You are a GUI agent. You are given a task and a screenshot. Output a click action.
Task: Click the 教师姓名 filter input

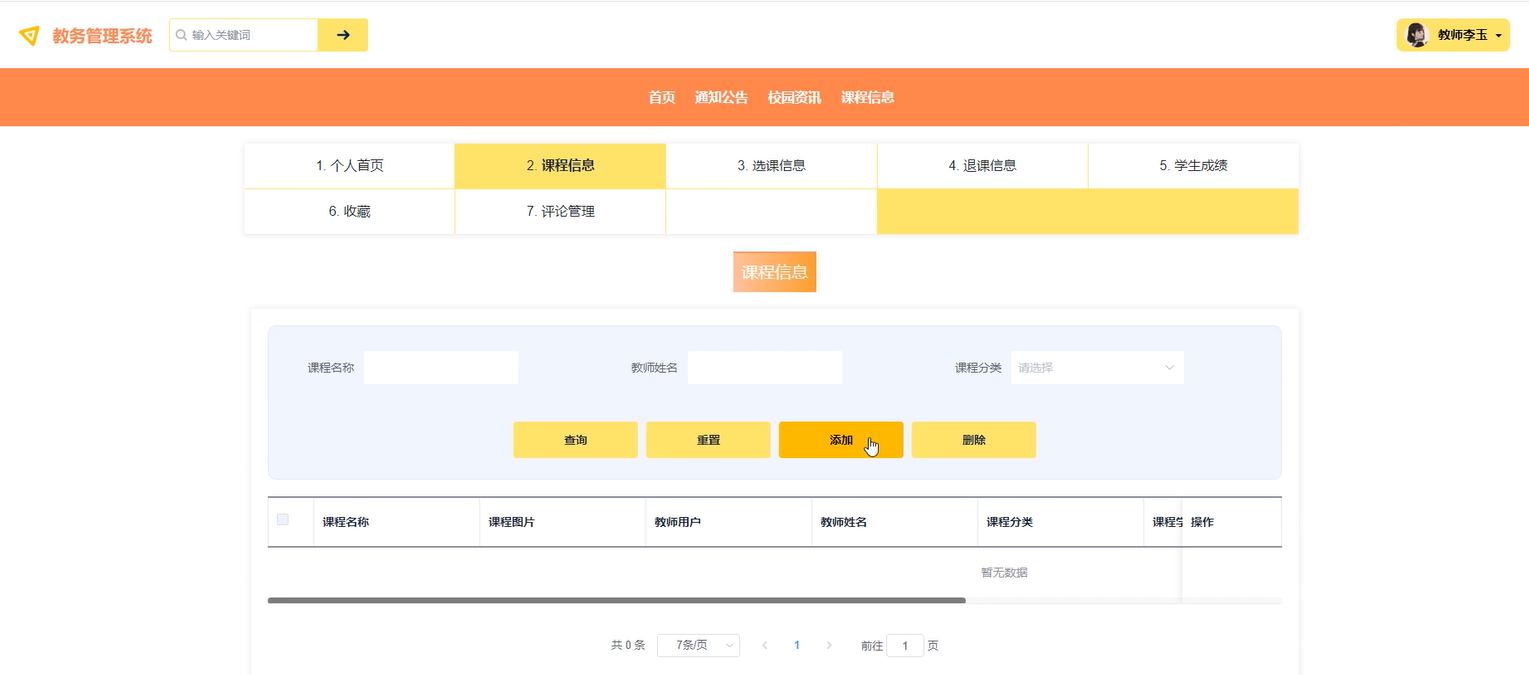[x=765, y=368]
